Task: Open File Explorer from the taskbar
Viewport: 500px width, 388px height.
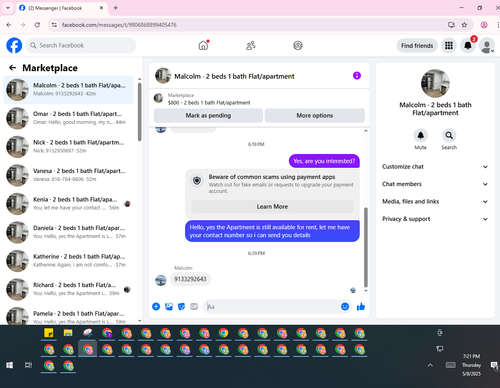Action: tap(68, 333)
